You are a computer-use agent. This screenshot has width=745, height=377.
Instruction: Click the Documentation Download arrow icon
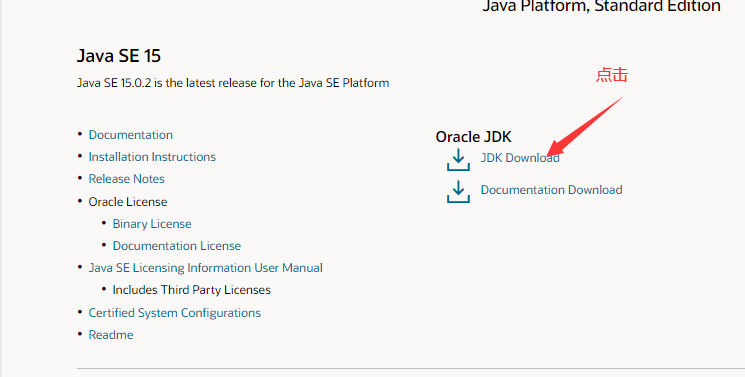(x=458, y=191)
